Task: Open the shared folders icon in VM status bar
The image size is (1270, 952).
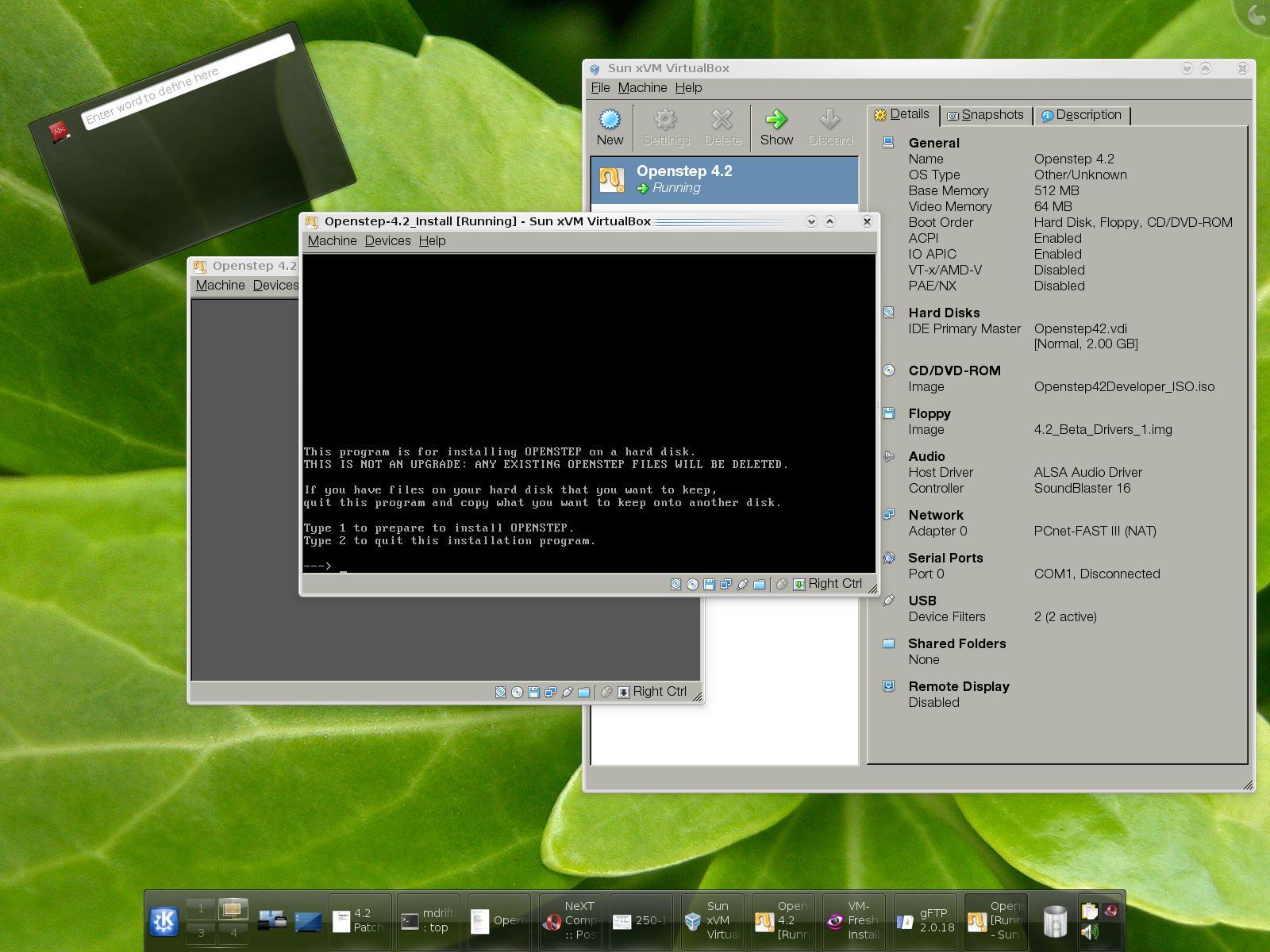Action: [x=760, y=585]
